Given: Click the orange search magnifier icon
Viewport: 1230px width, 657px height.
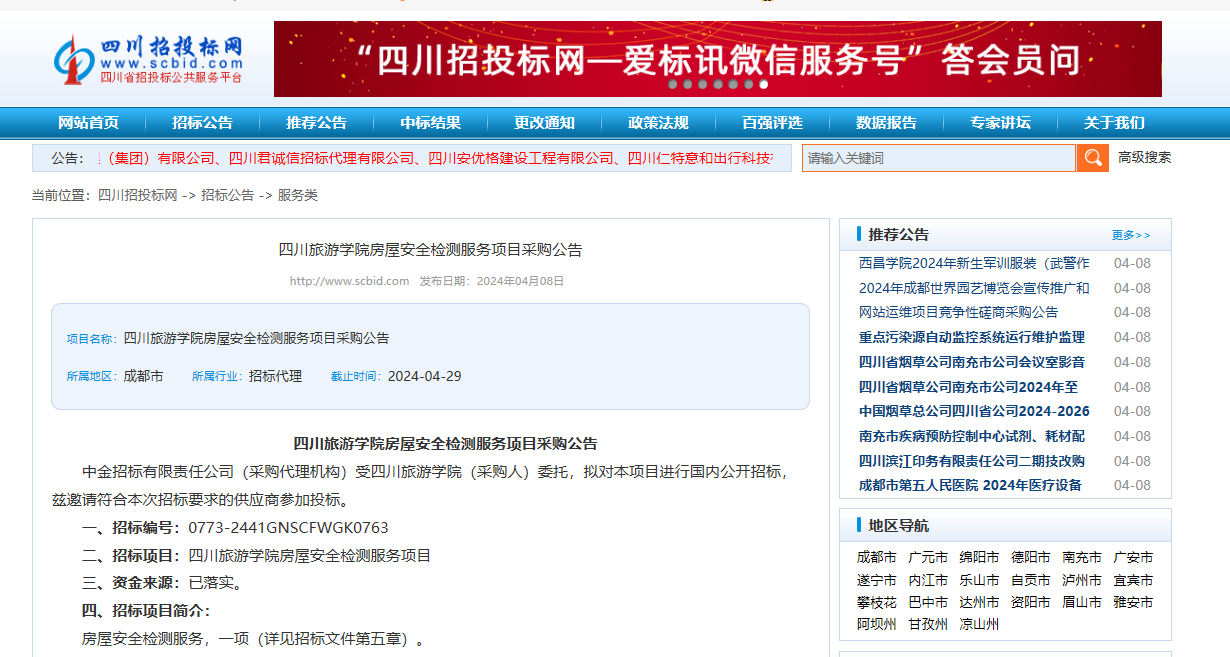Looking at the screenshot, I should (x=1093, y=158).
